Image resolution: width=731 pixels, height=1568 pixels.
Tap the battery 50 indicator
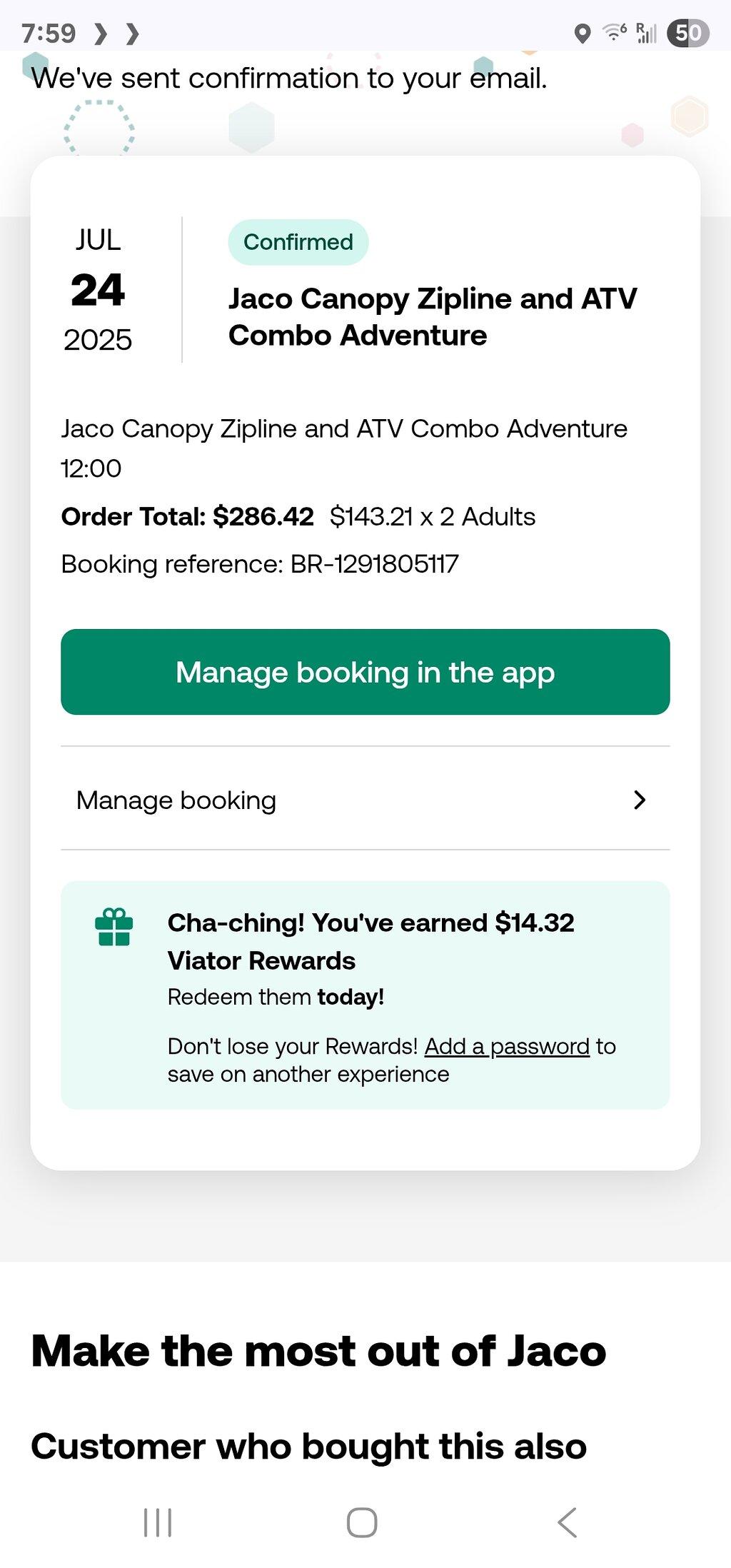687,33
